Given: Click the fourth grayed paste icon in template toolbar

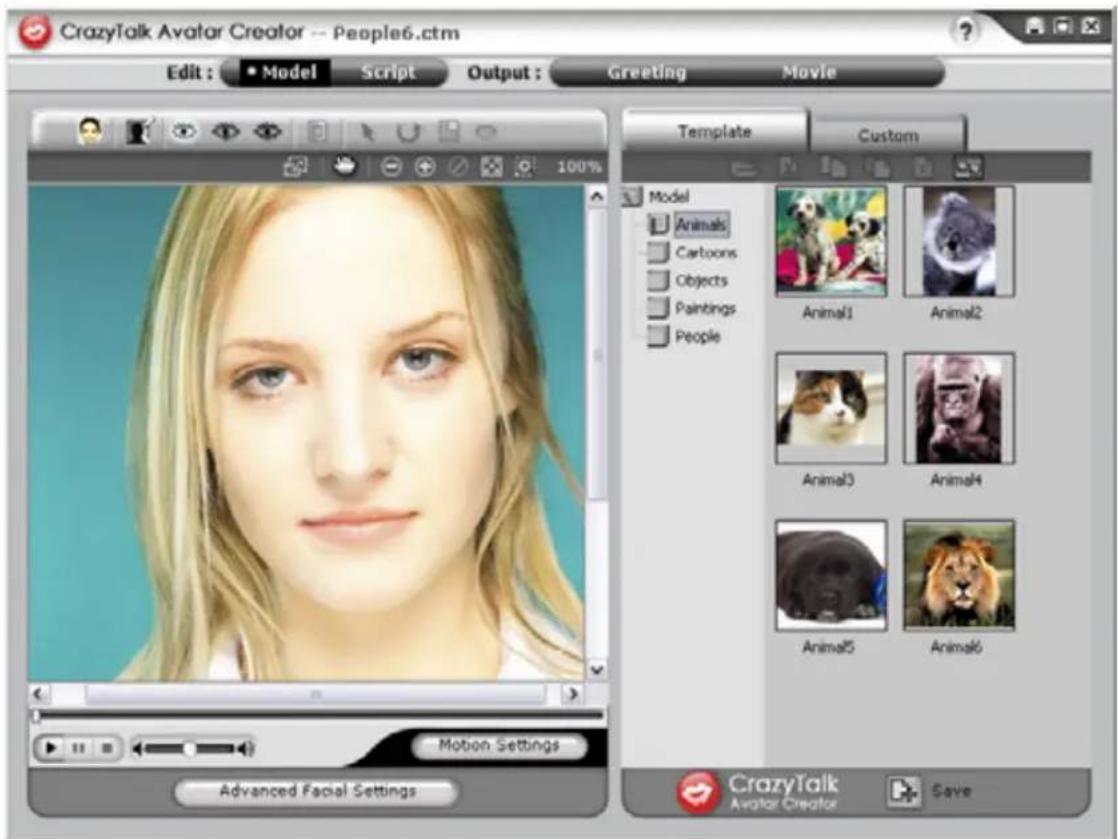Looking at the screenshot, I should (878, 168).
